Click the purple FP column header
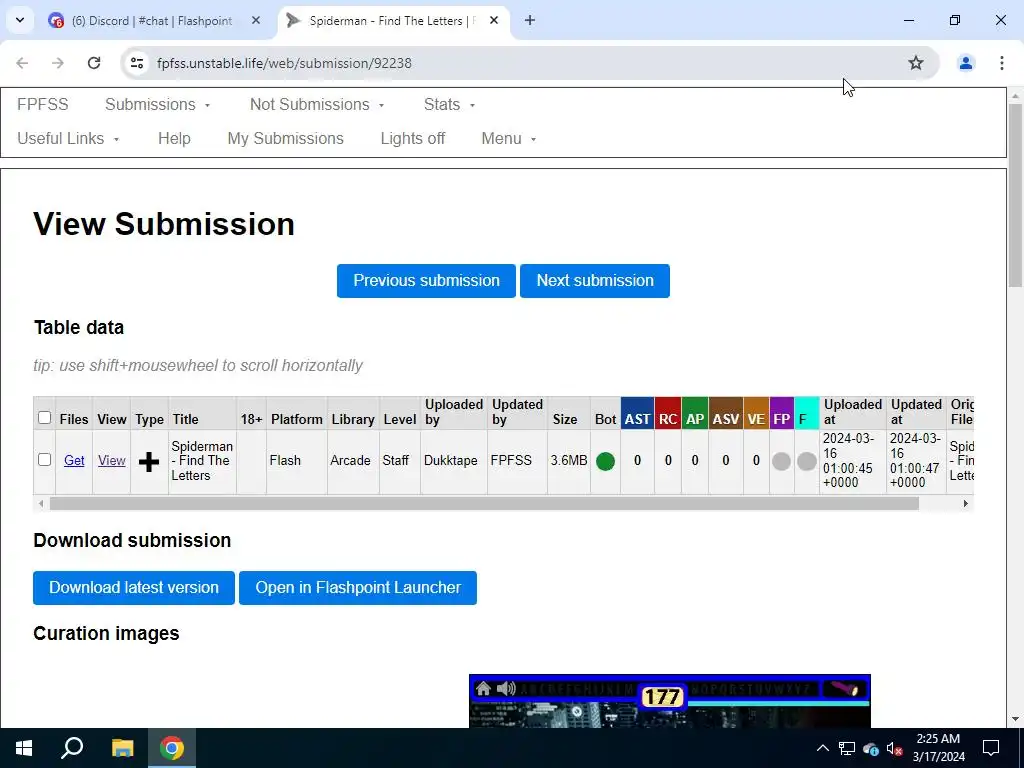The height and width of the screenshot is (768, 1024). tap(782, 413)
